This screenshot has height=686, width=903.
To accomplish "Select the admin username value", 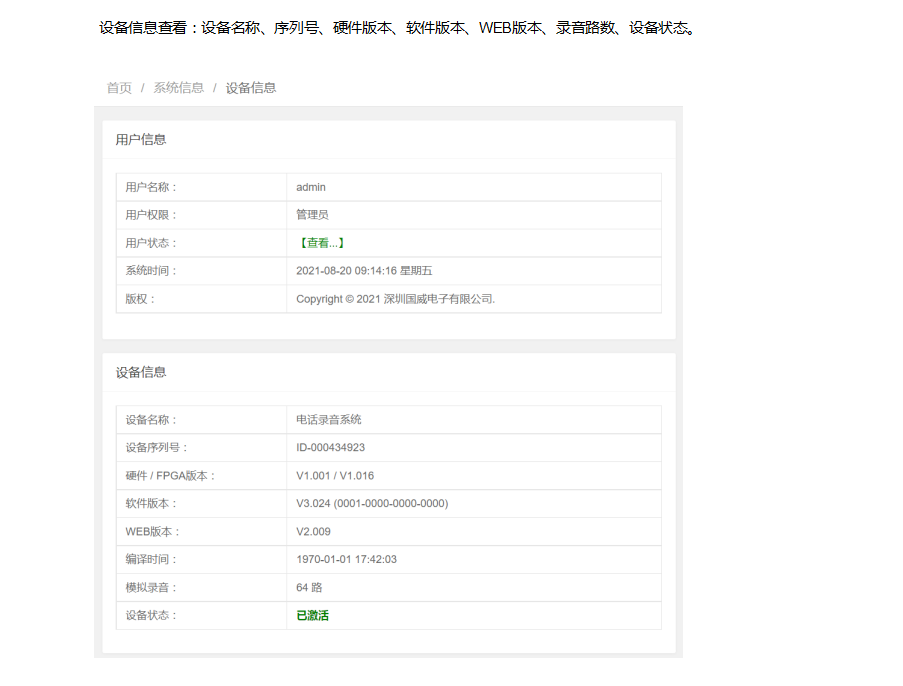I will click(311, 187).
